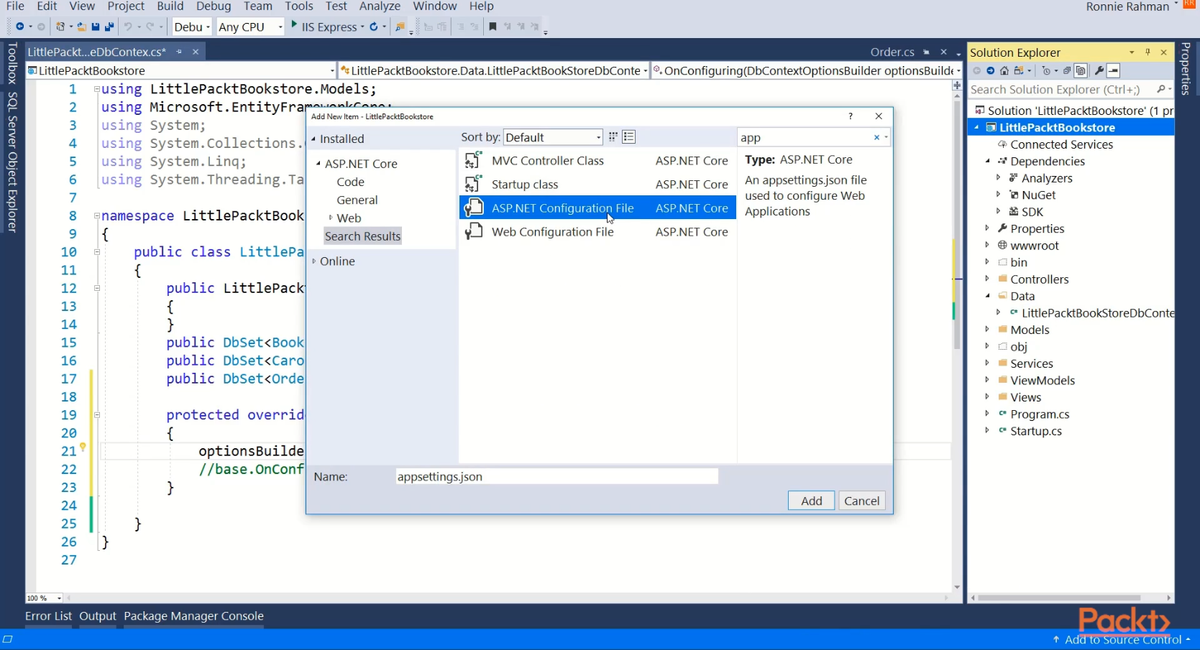1200x650 pixels.
Task: Click the Solution Explorer search magnifier icon
Action: [x=1160, y=89]
